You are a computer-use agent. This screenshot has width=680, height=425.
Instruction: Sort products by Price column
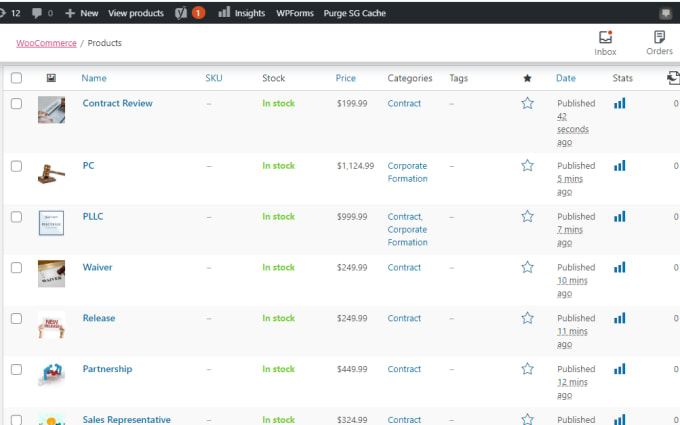(x=346, y=78)
